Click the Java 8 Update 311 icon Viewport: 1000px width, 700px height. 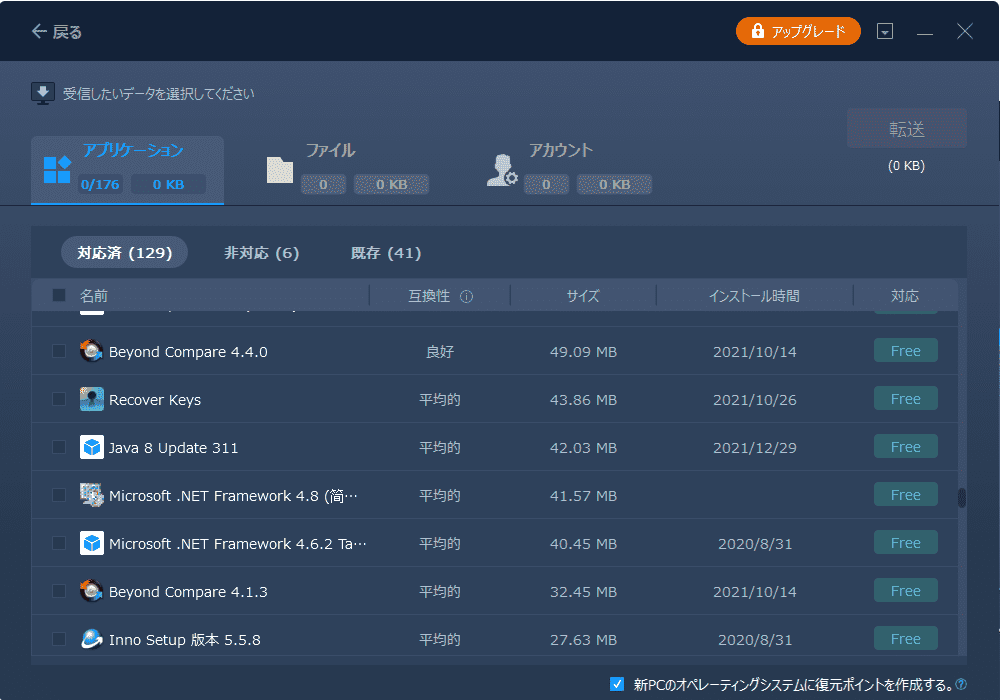92,447
